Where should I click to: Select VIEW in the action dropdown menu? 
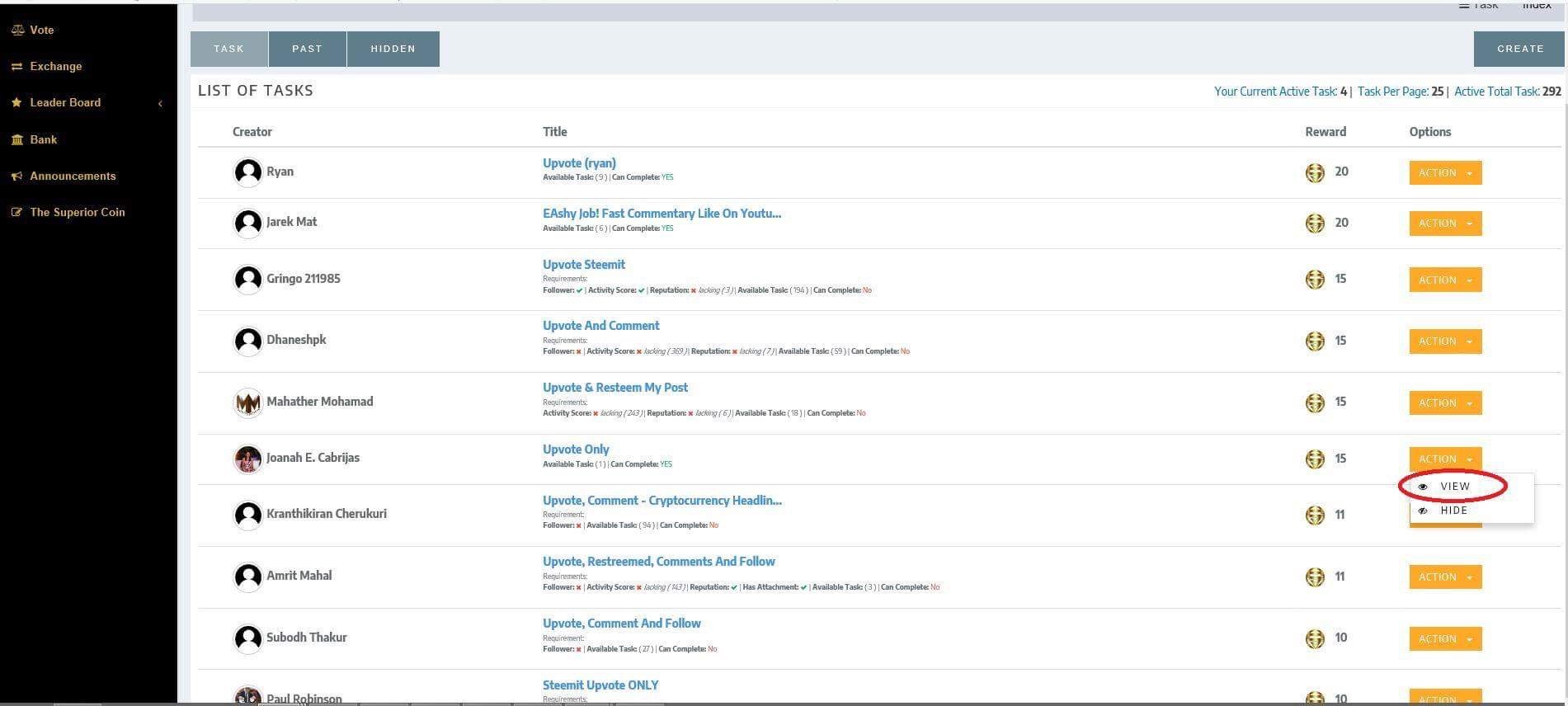coord(1455,486)
